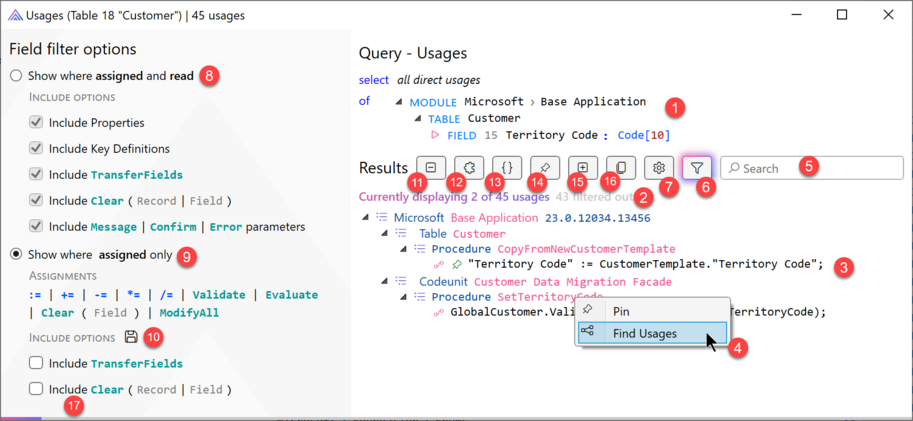Click the GlobalCustomer.Validate code line
Viewport: 913px width, 421px height.
click(638, 312)
